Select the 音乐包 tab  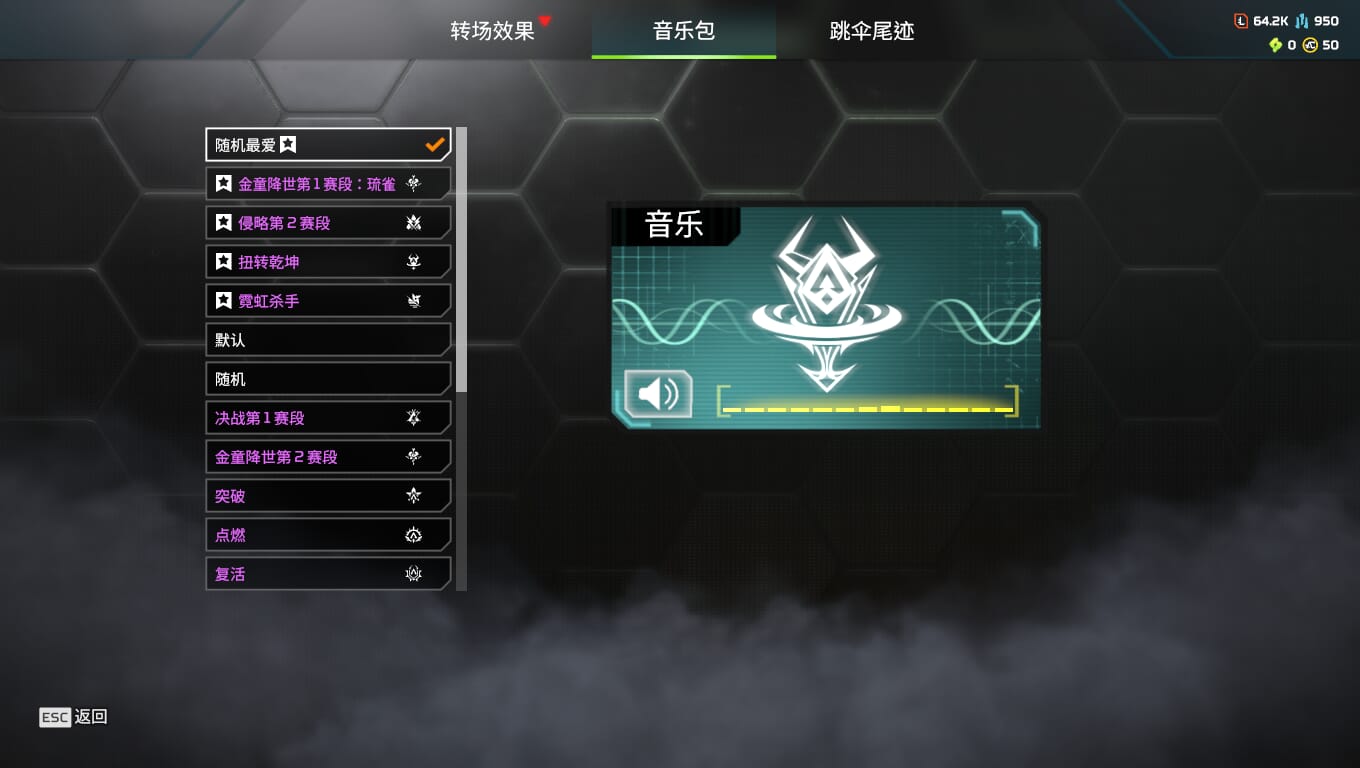(684, 30)
